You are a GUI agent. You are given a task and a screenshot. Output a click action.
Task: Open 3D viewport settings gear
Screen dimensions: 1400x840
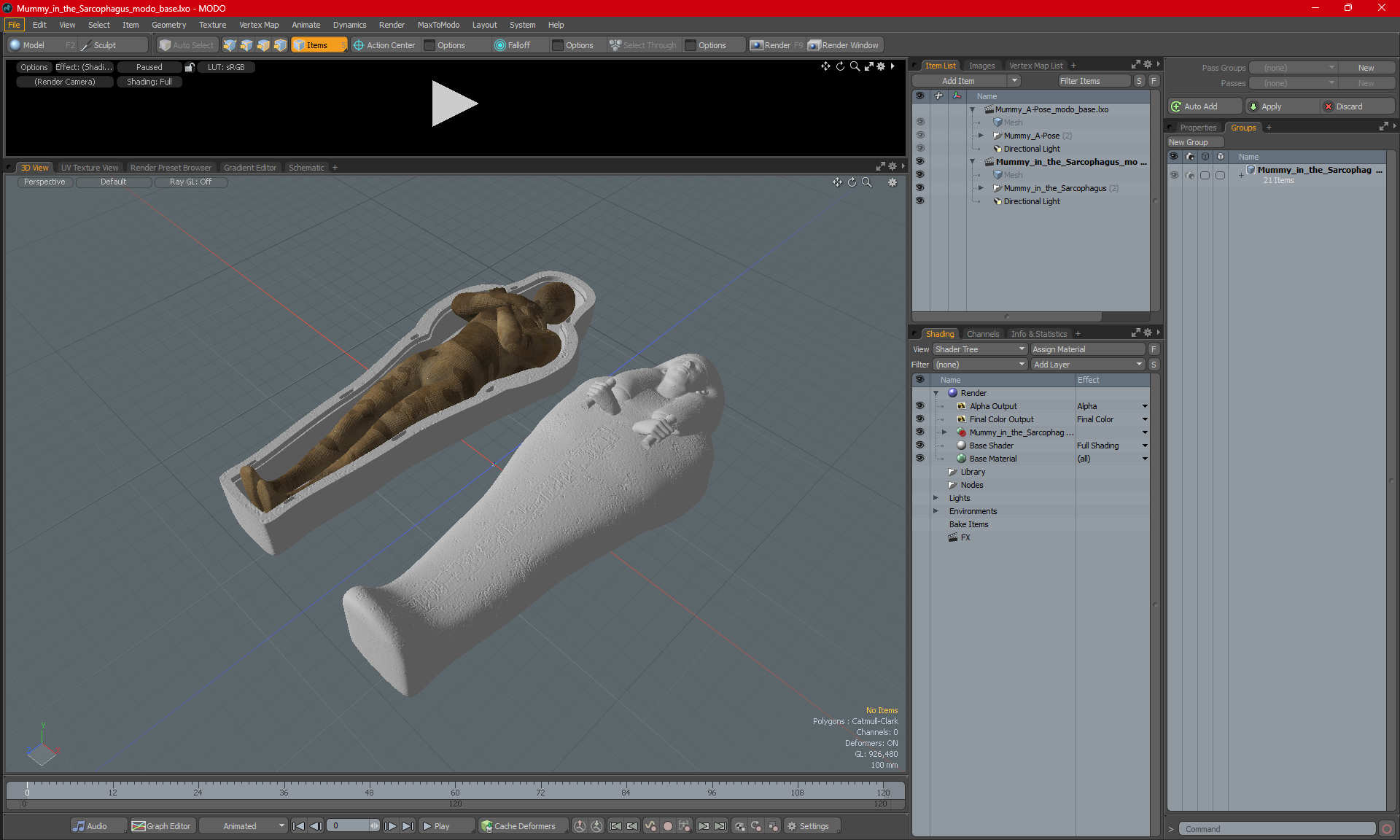click(892, 182)
